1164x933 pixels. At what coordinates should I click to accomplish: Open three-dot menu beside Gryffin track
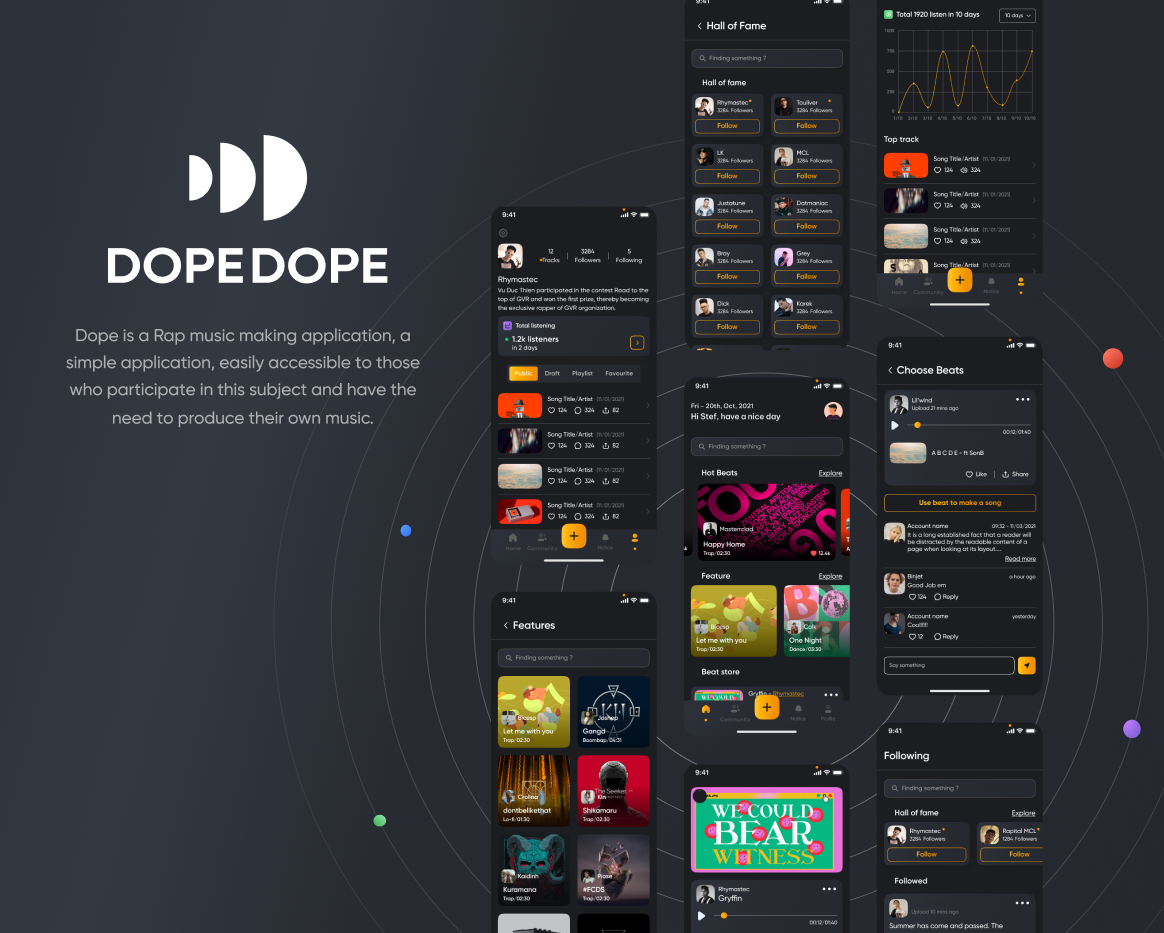(x=829, y=888)
